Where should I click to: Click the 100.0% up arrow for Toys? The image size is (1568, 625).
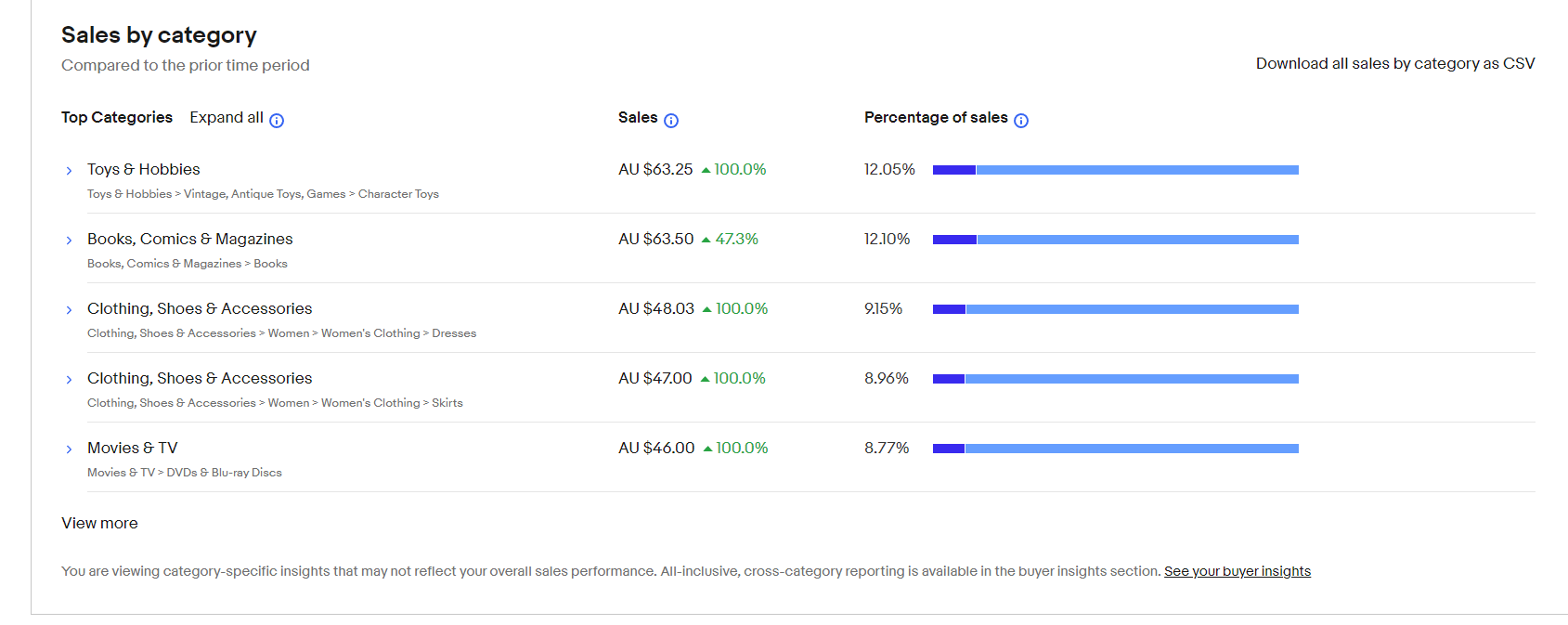[x=706, y=170]
